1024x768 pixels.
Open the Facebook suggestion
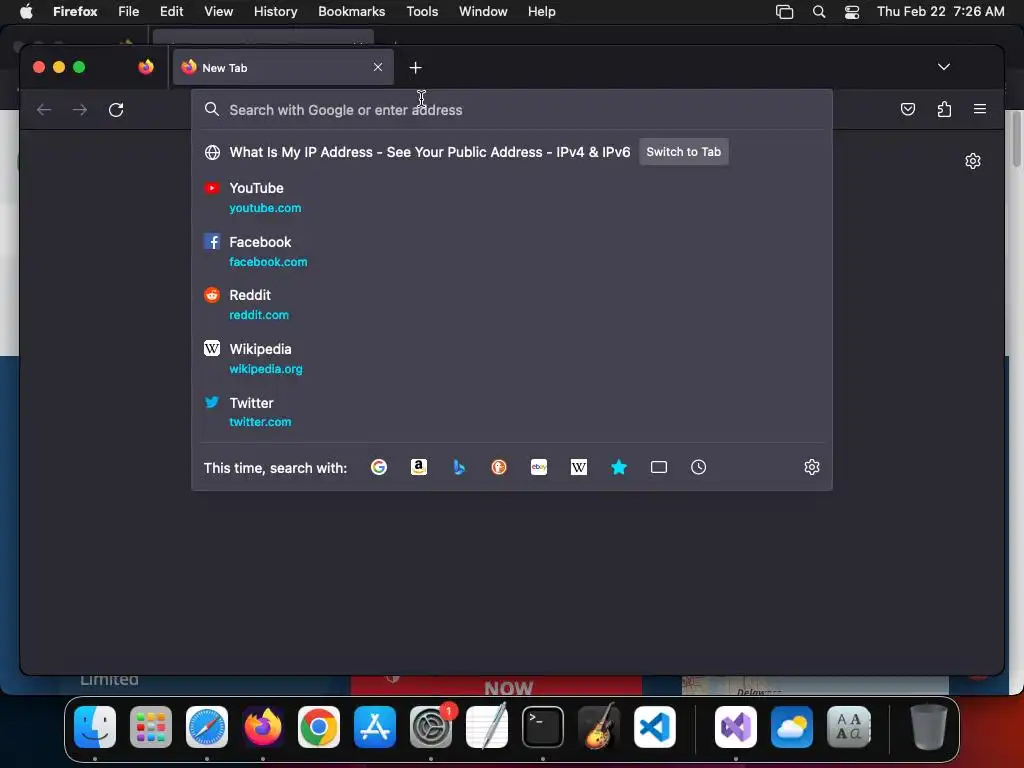tap(512, 251)
